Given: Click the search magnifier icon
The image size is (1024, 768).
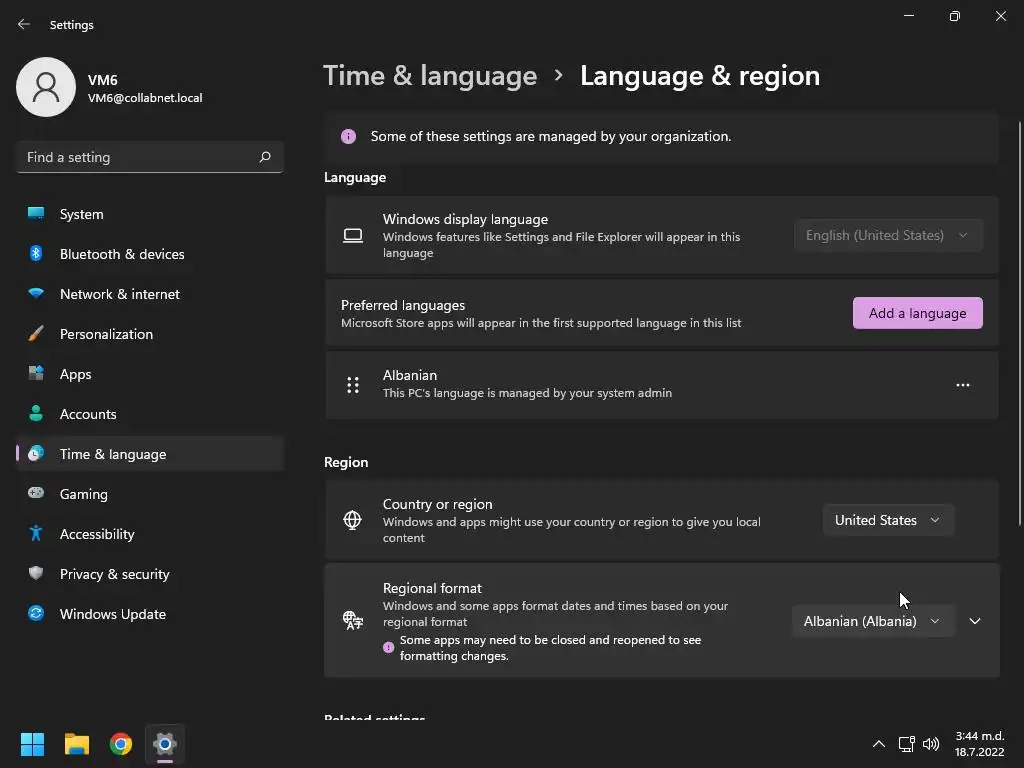Looking at the screenshot, I should [x=265, y=157].
